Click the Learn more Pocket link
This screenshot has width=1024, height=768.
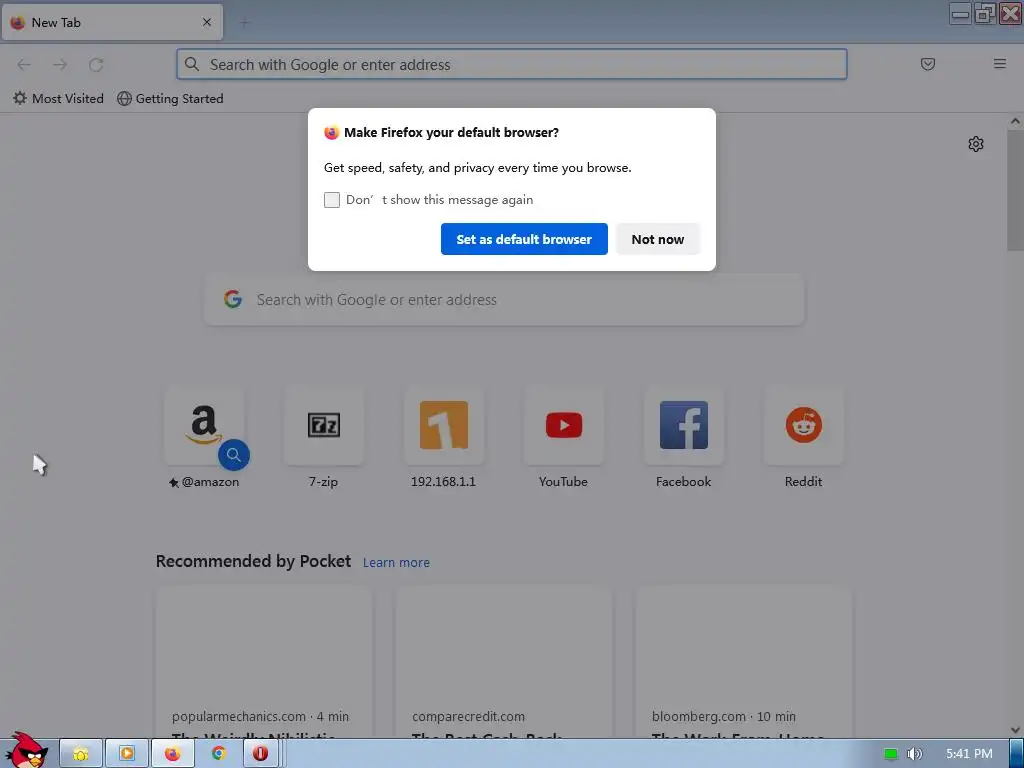396,563
